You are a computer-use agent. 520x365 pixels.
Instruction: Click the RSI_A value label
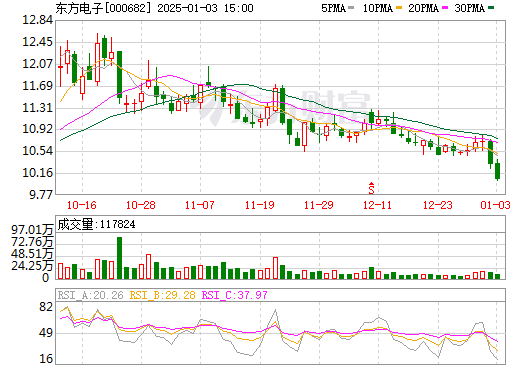tap(90, 295)
